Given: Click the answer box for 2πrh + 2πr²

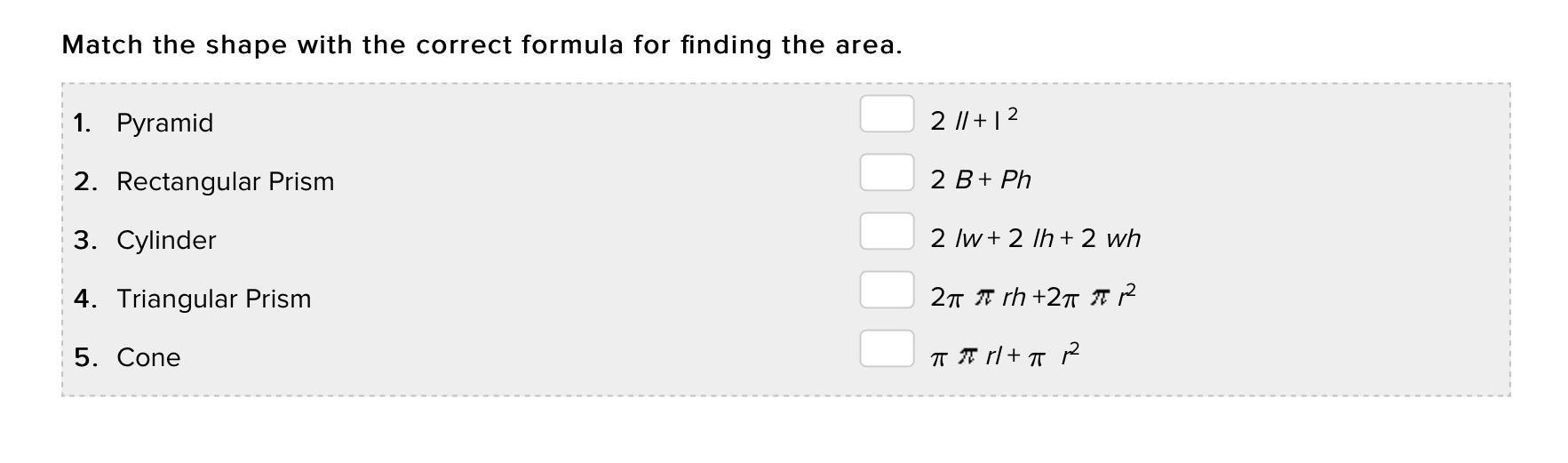Looking at the screenshot, I should point(887,290).
